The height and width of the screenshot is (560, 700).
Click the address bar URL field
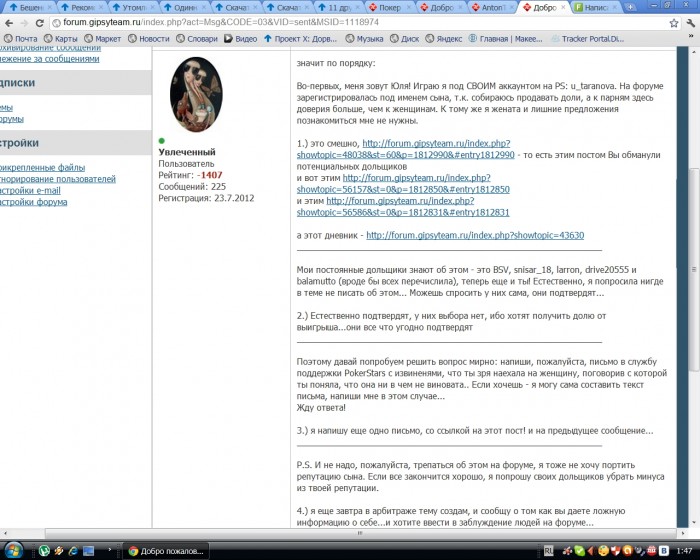(x=359, y=22)
